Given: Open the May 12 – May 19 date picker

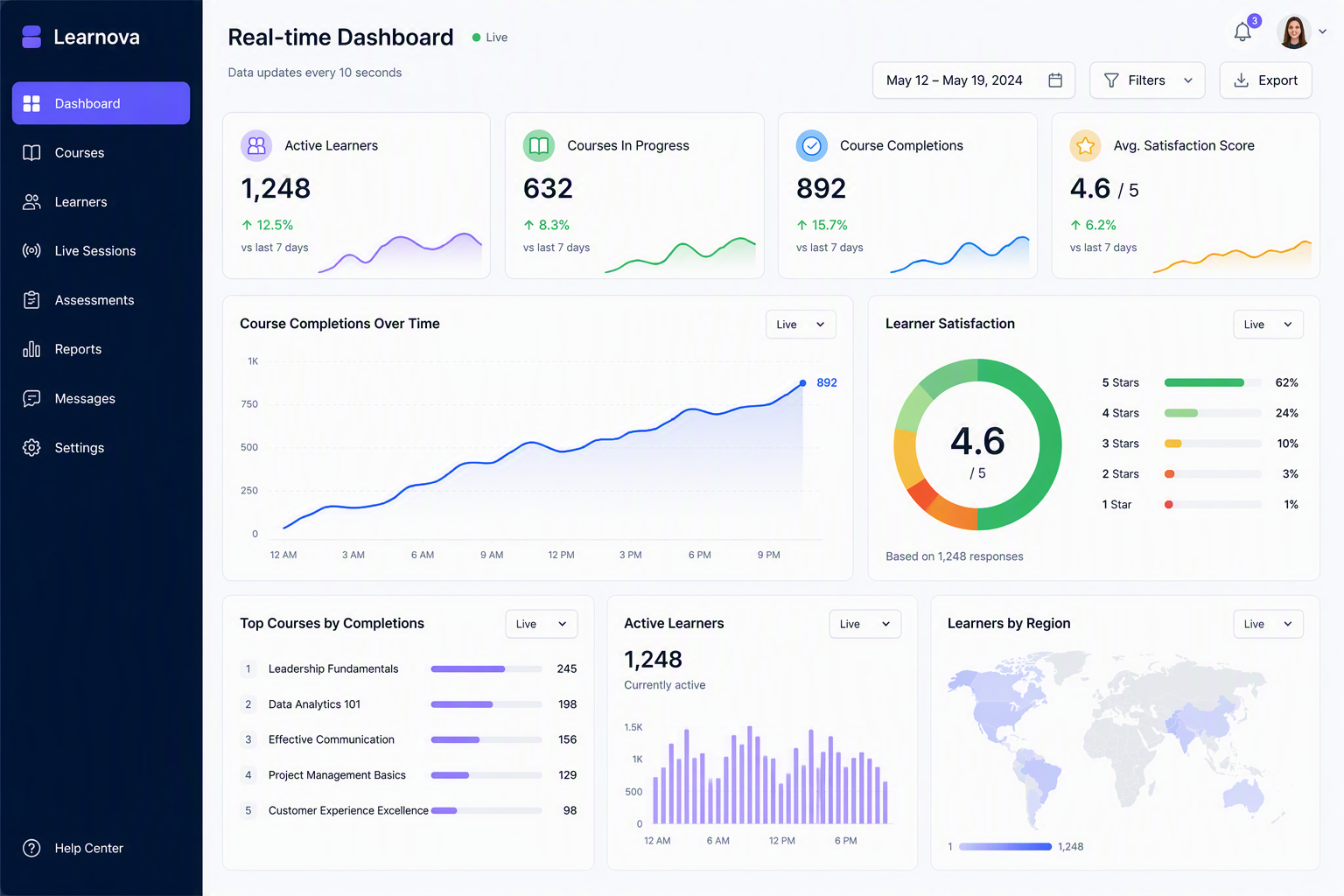Looking at the screenshot, I should (x=974, y=80).
